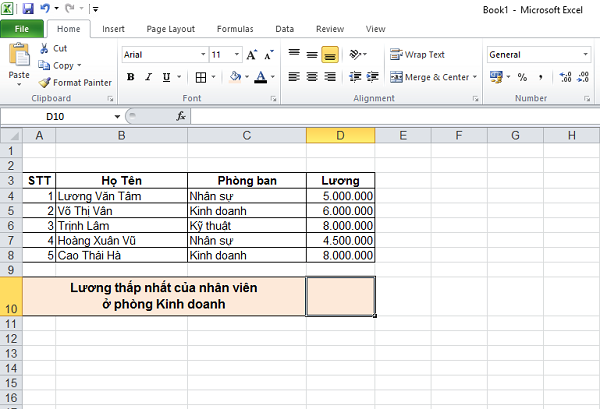Expand the Copy options arrow
The height and width of the screenshot is (409, 600).
(79, 65)
